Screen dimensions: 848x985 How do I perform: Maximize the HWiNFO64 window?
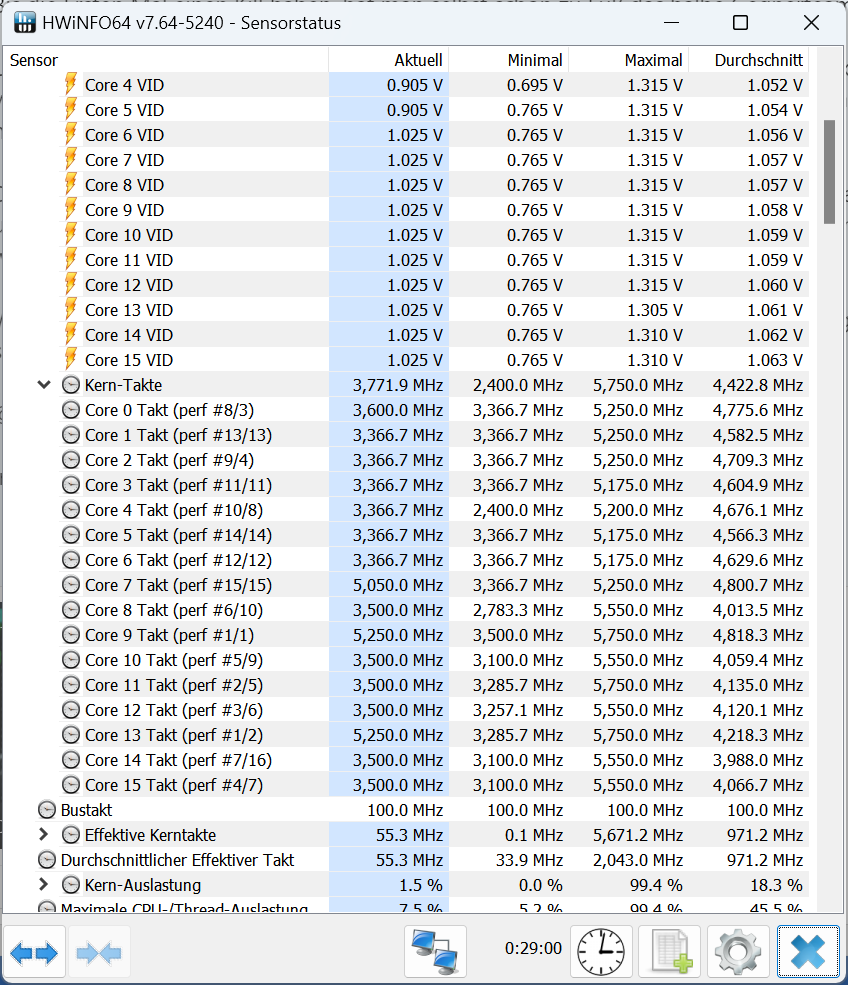coord(741,23)
